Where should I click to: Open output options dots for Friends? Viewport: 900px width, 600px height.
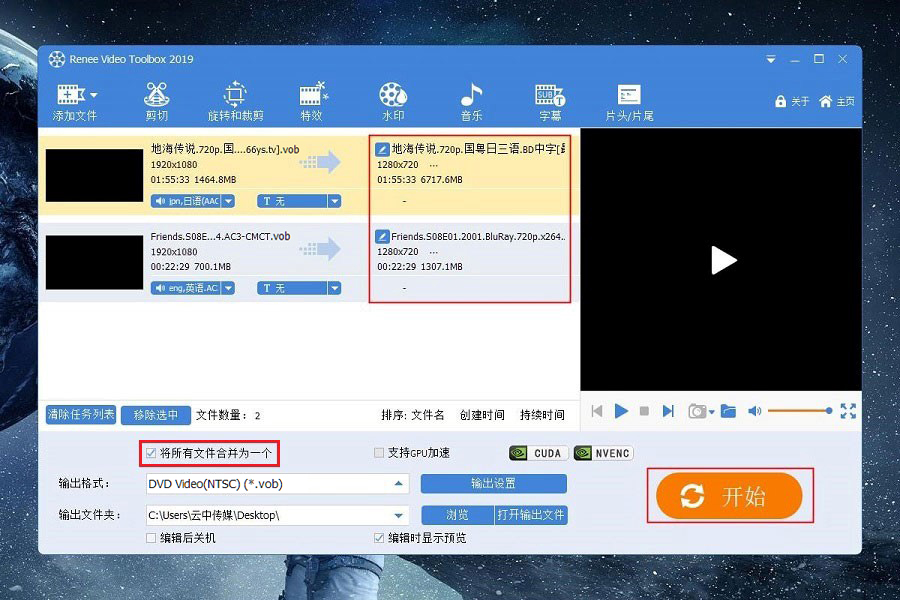[x=434, y=252]
